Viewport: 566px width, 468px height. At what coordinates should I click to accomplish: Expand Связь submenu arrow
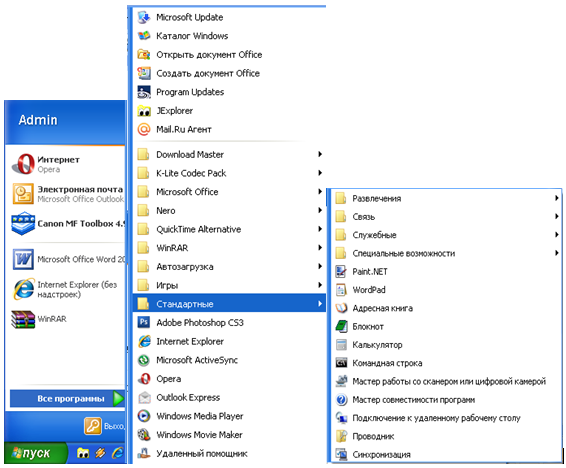click(x=557, y=216)
